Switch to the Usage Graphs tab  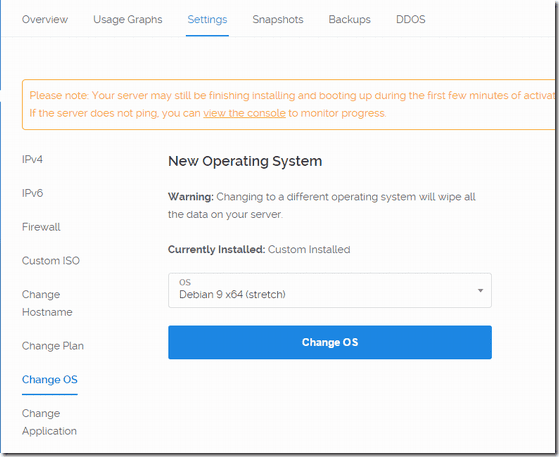coord(128,19)
